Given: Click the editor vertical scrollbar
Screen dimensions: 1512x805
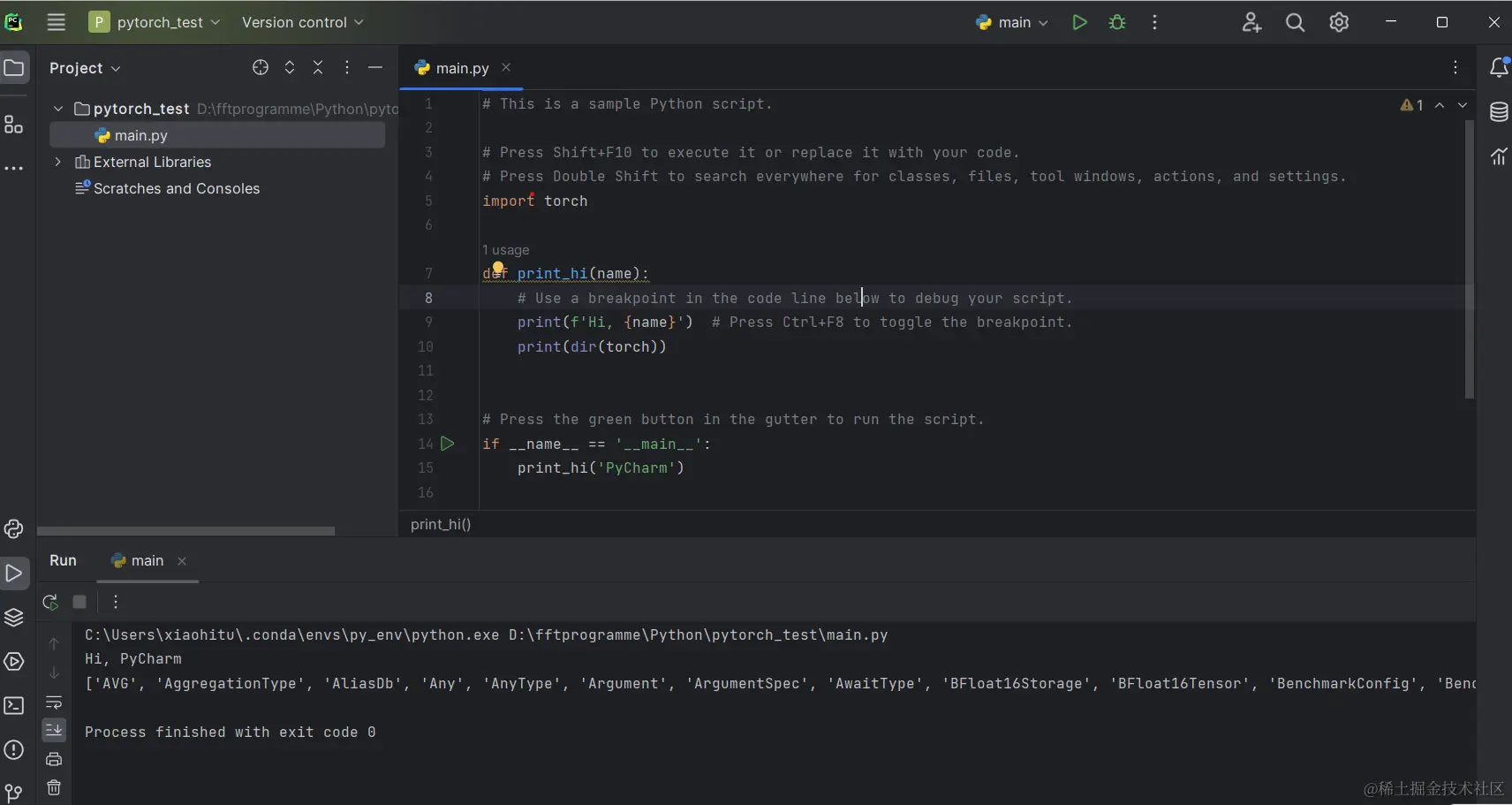Looking at the screenshot, I should (1470, 260).
